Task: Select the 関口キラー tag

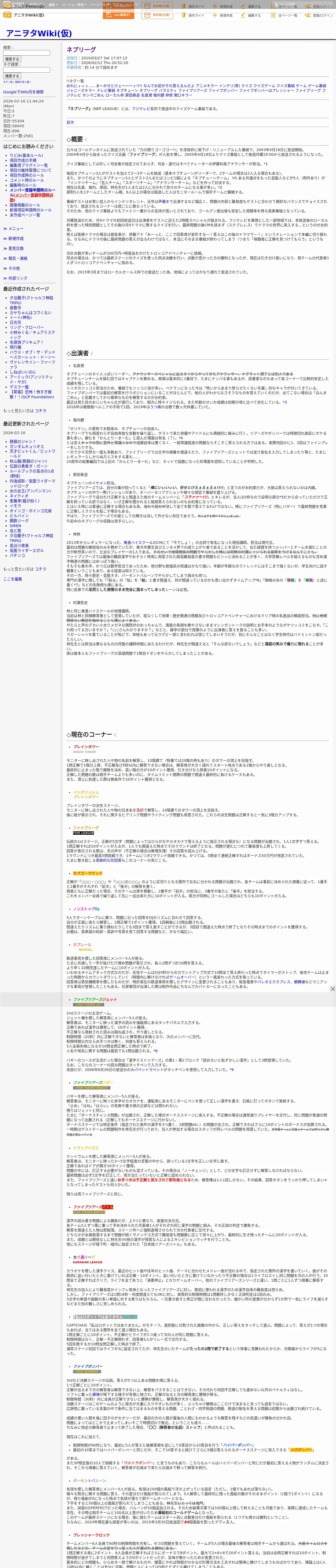Action: [182, 95]
